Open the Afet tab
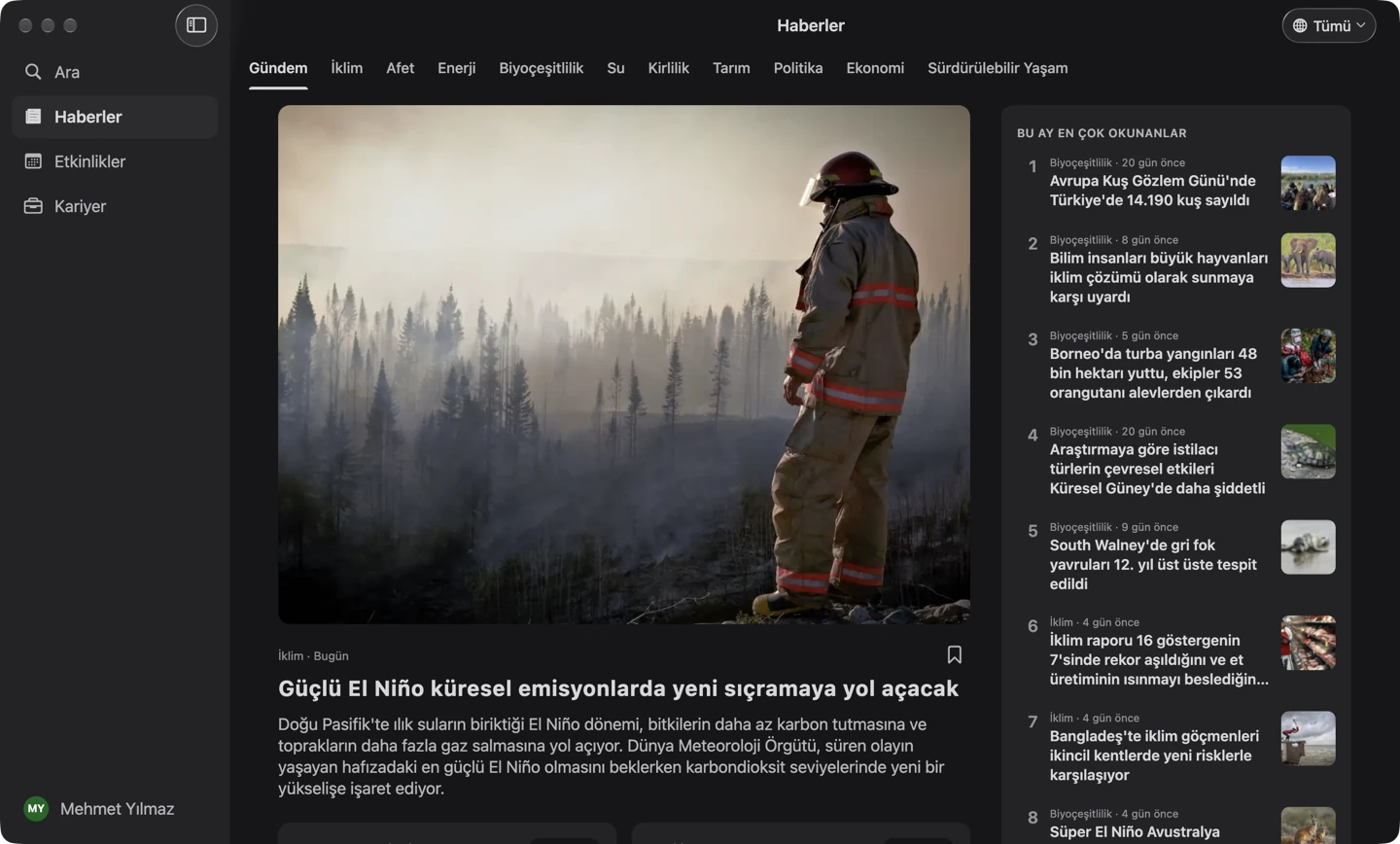1400x844 pixels. (x=400, y=68)
